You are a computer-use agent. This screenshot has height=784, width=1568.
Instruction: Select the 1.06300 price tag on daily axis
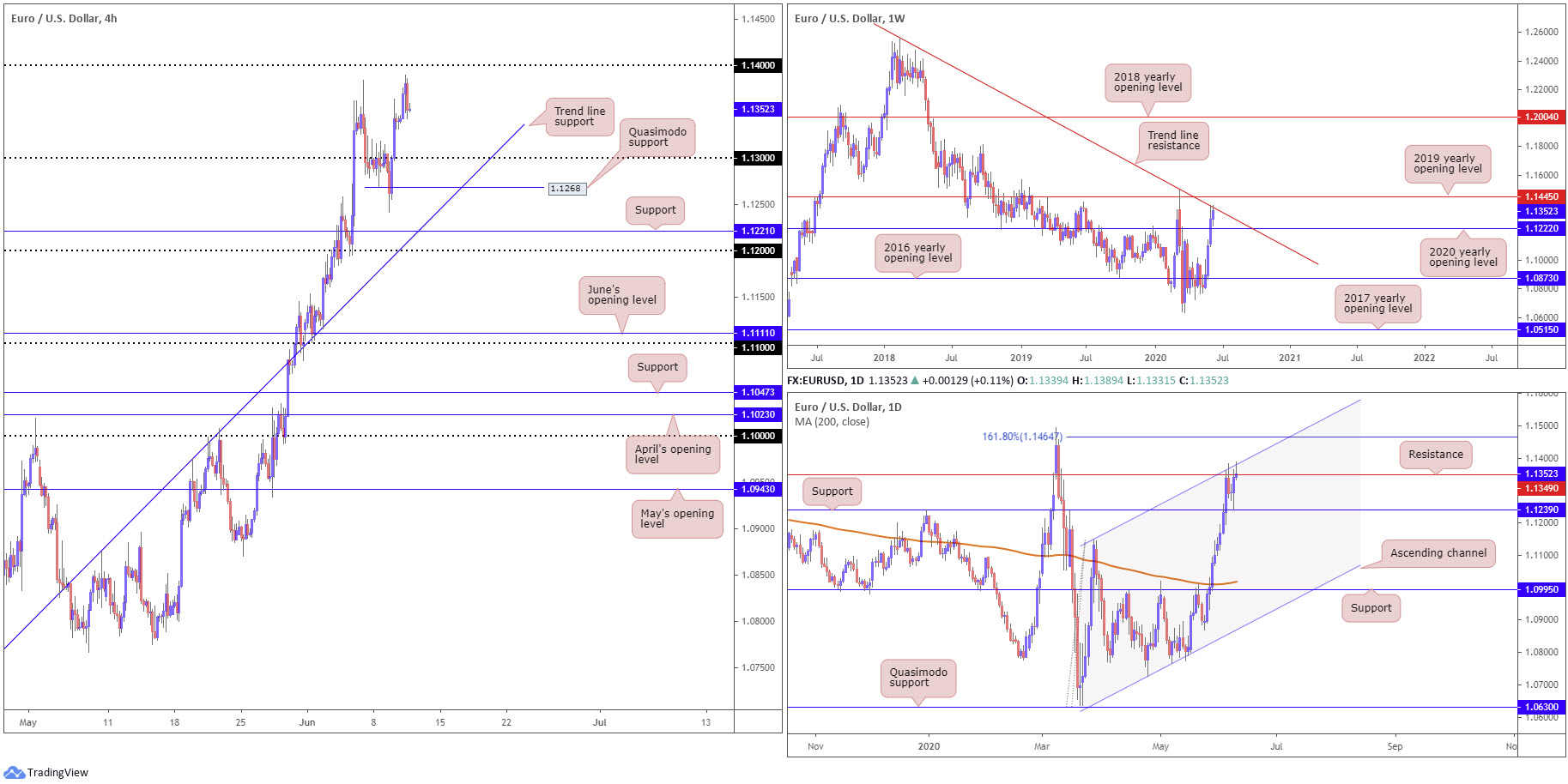pos(1541,707)
